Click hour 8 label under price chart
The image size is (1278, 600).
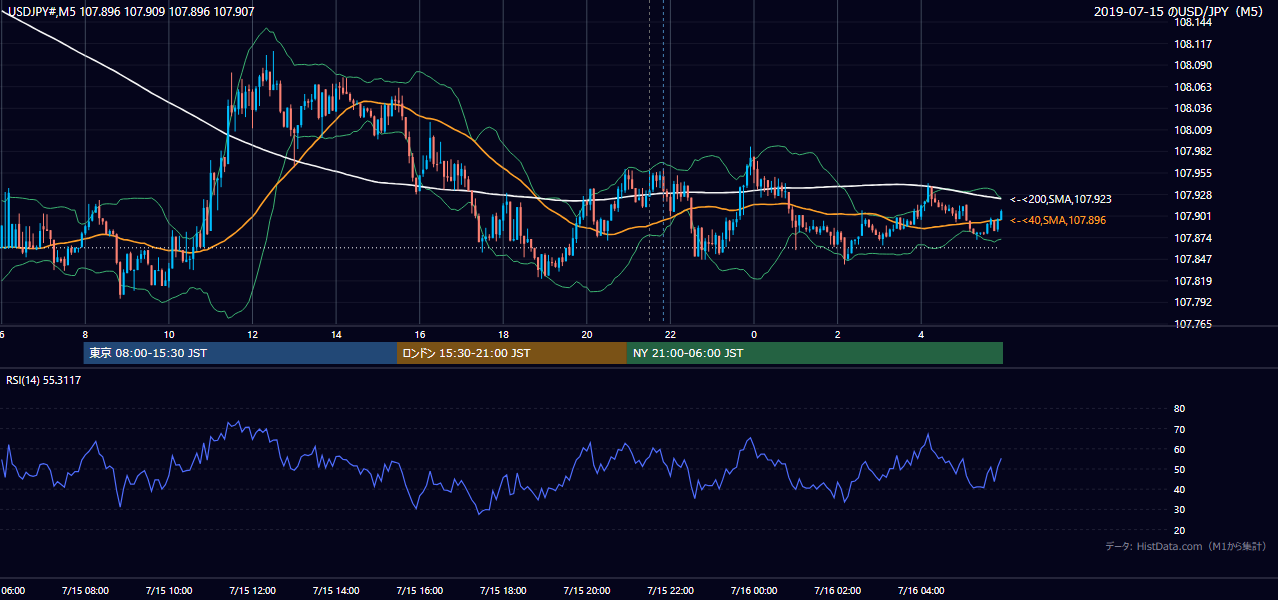85,334
